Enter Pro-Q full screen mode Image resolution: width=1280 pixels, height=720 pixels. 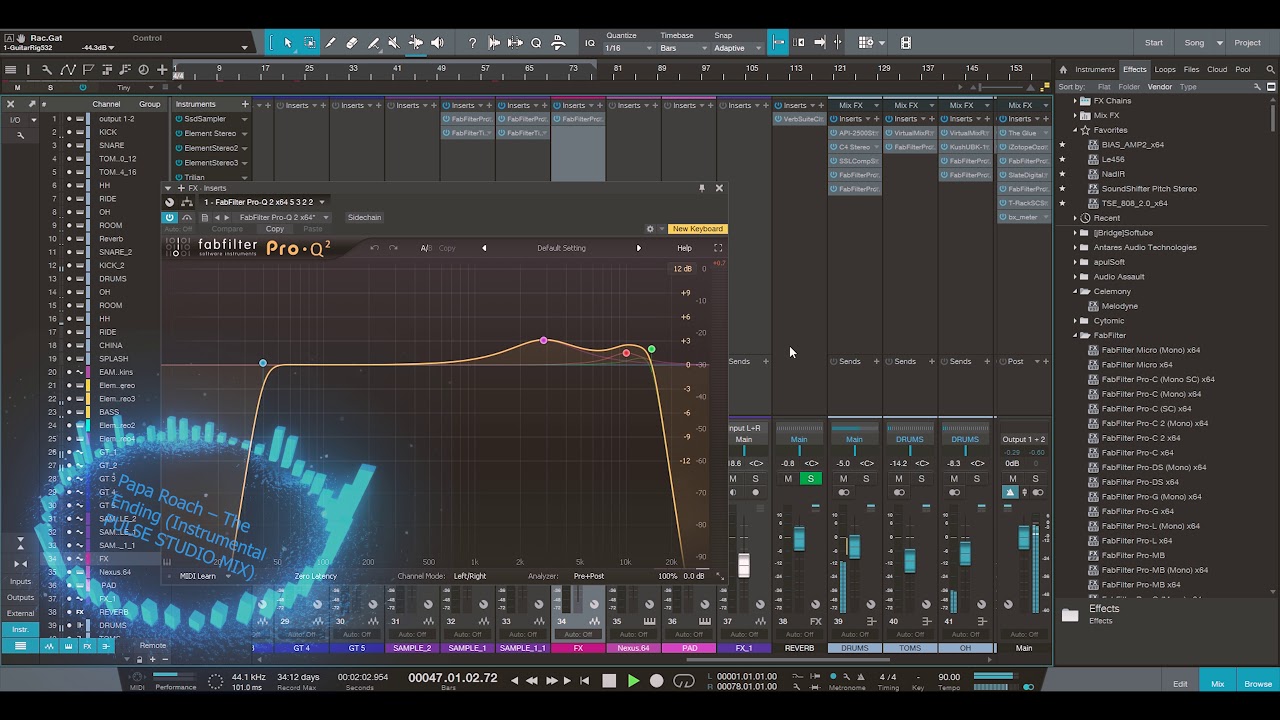tap(717, 248)
